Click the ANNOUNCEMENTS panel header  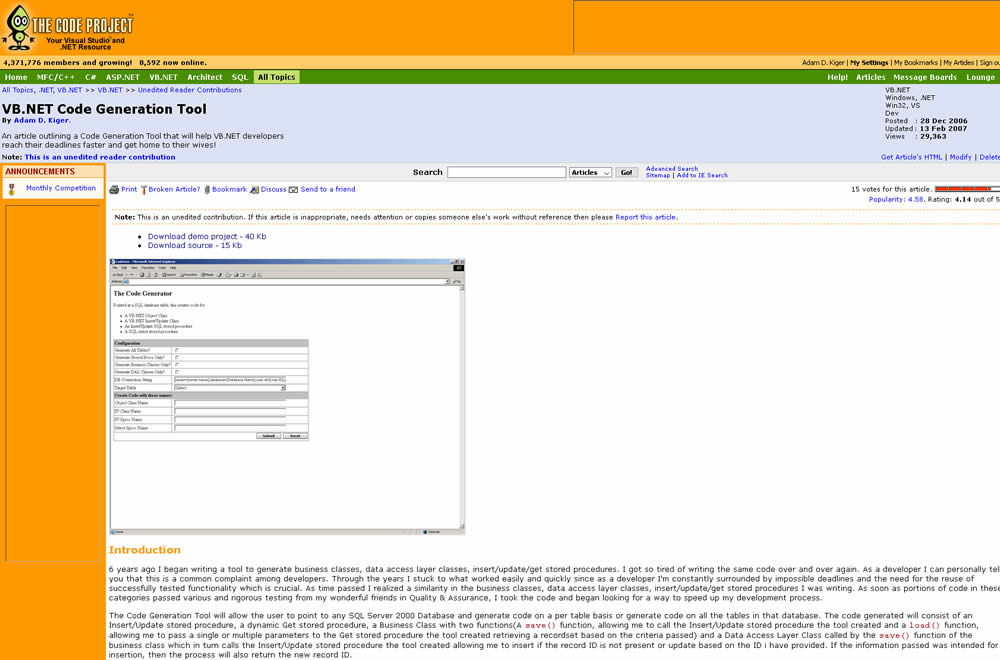(53, 172)
